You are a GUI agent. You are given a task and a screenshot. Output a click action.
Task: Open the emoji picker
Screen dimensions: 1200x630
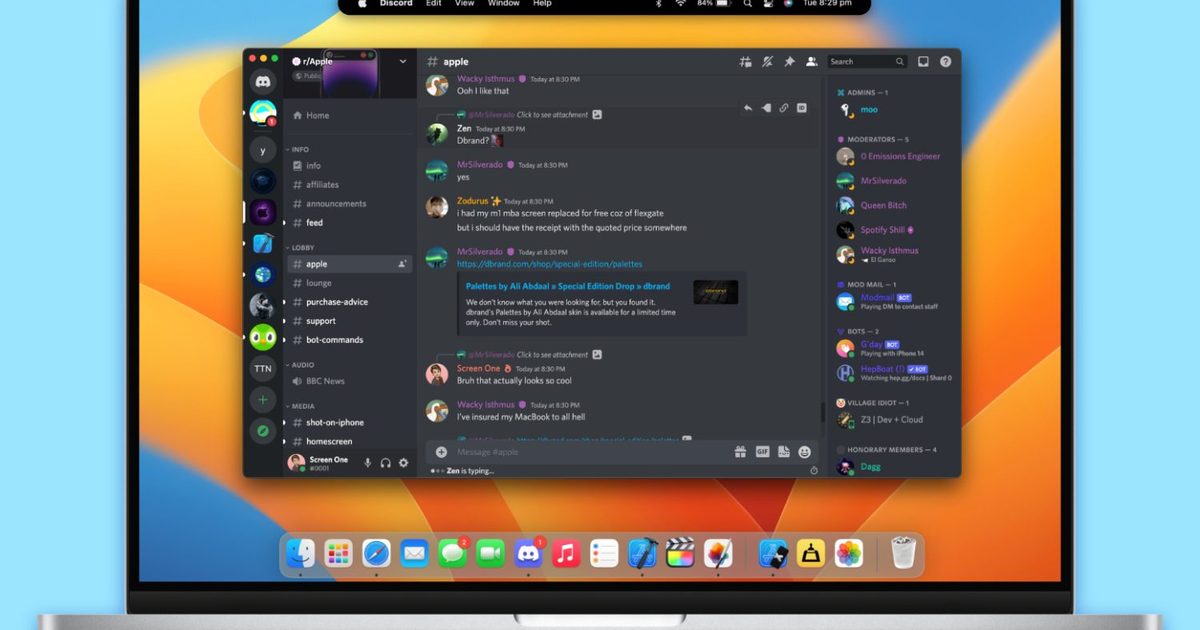tap(806, 452)
